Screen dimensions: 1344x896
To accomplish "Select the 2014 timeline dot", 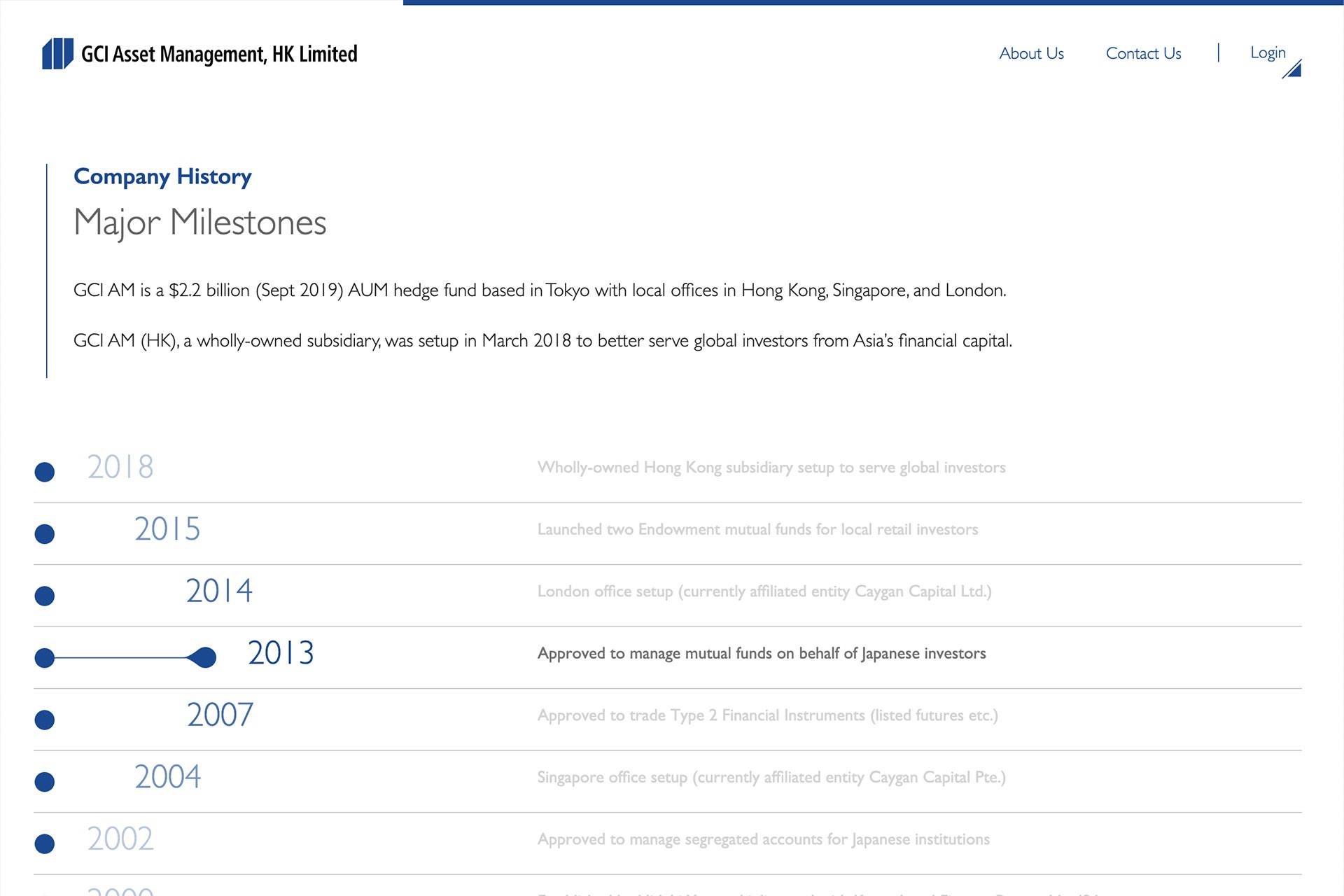I will [x=45, y=596].
